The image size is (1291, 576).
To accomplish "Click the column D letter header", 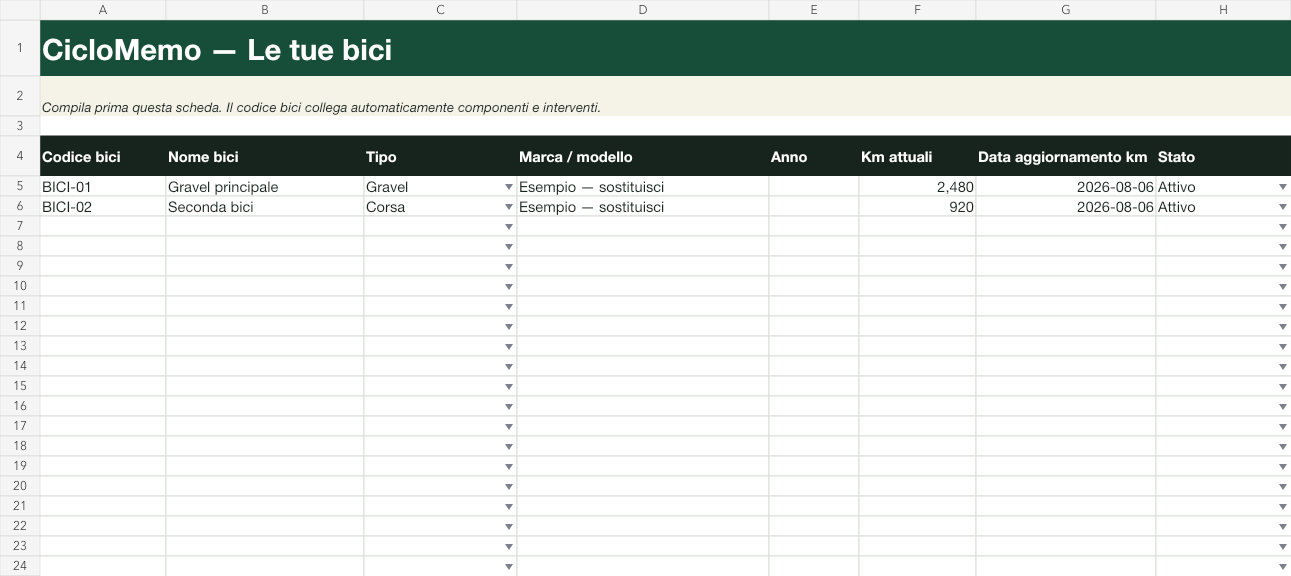I will pos(643,10).
